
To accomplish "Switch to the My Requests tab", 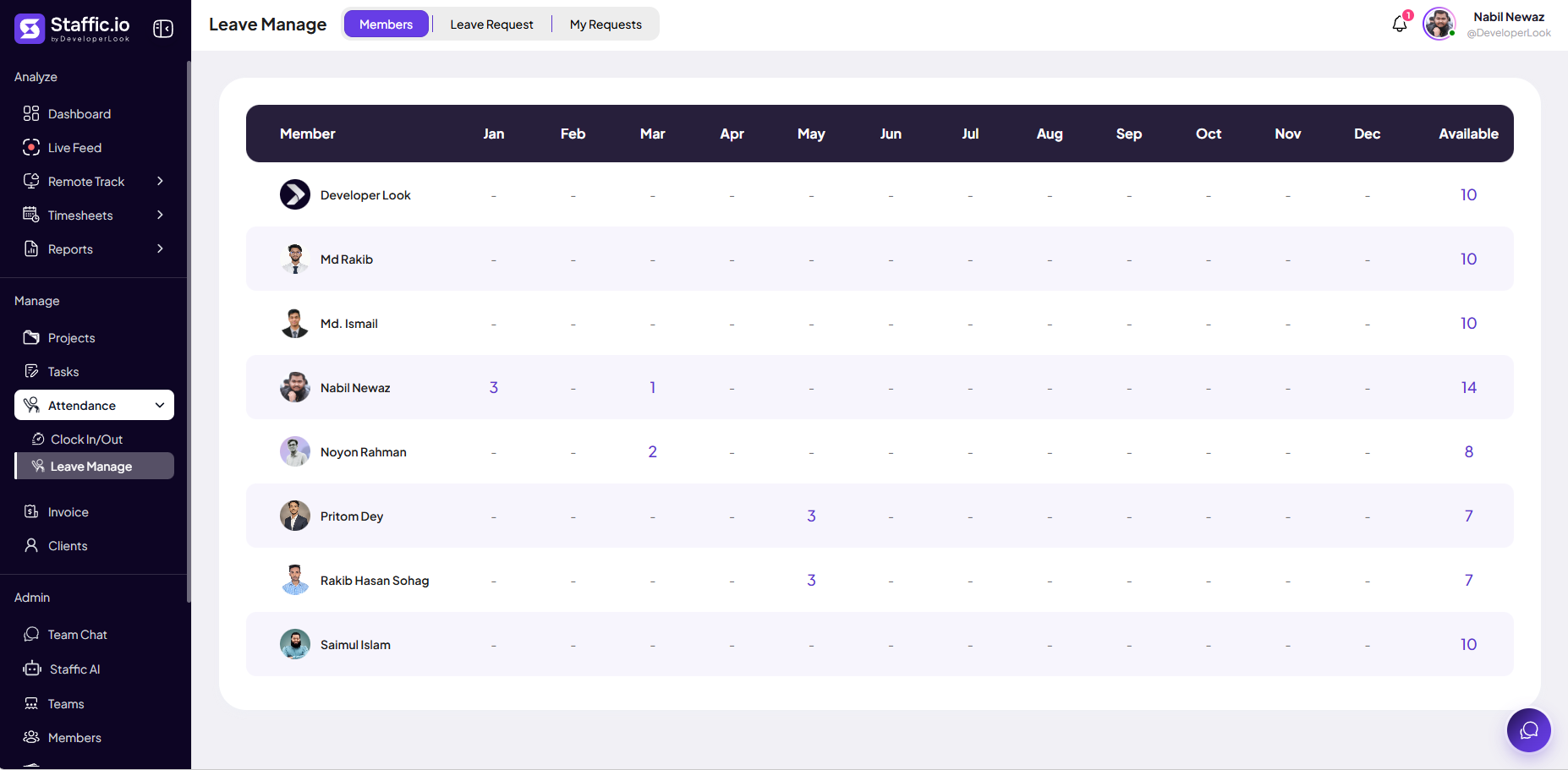I will tap(606, 25).
